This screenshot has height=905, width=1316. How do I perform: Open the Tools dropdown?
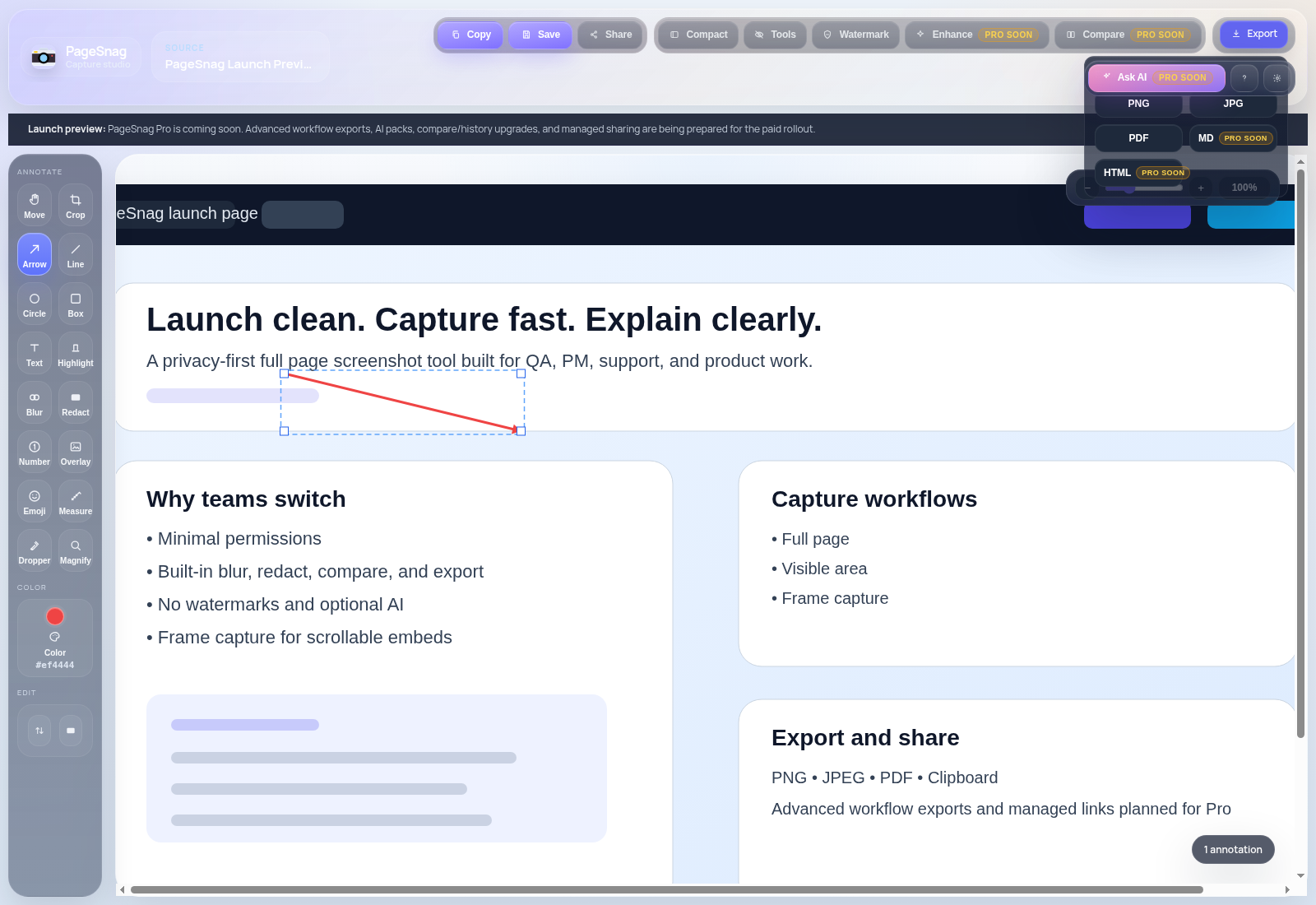776,35
